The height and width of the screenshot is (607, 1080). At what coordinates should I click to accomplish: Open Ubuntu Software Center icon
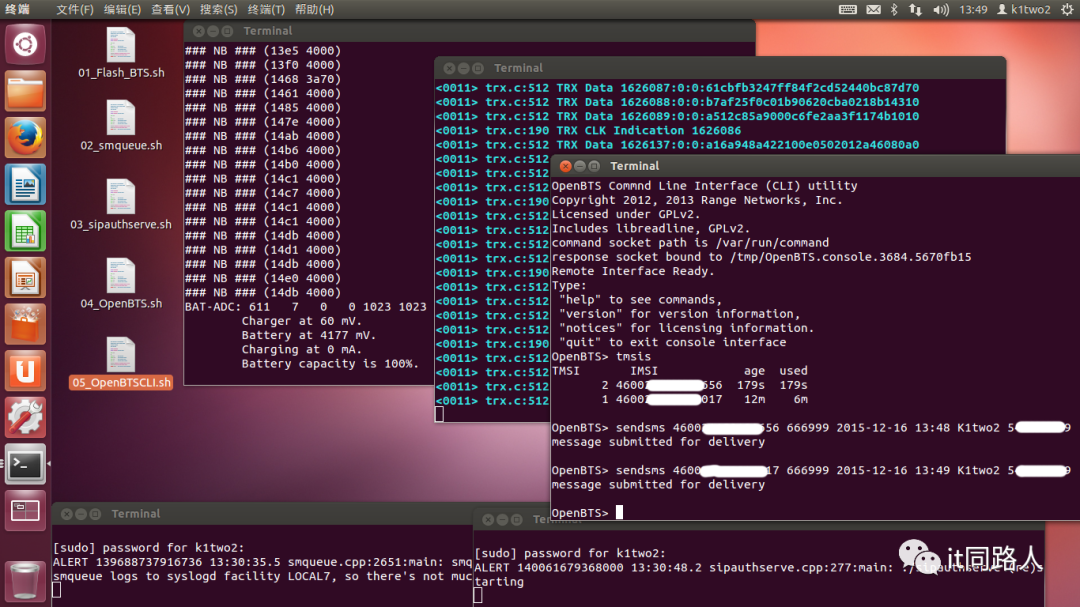(25, 324)
